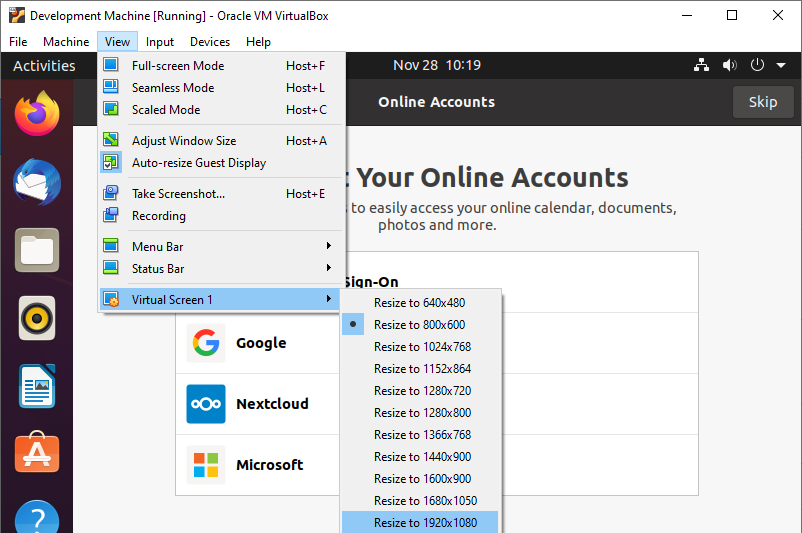
Task: Click the Recording icon
Action: [x=110, y=215]
